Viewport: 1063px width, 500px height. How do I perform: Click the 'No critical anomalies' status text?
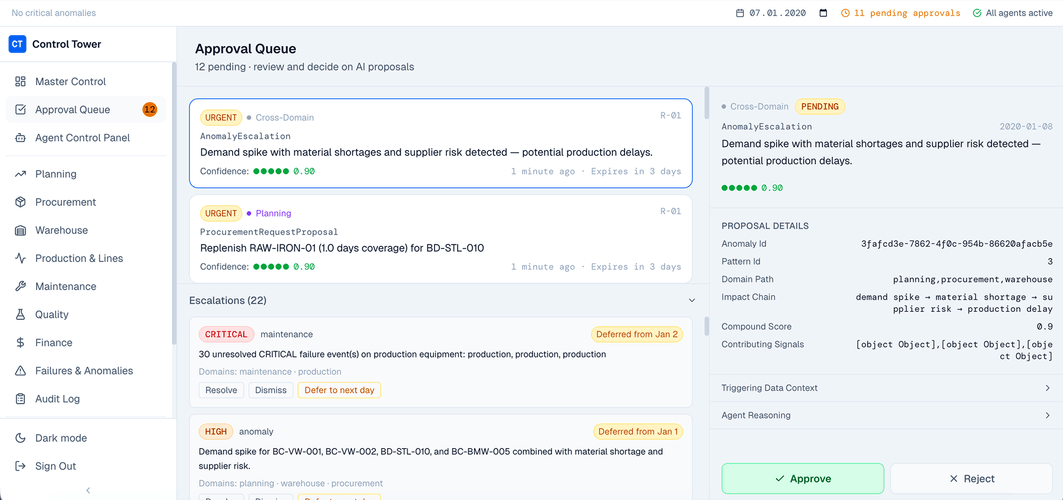pos(54,13)
